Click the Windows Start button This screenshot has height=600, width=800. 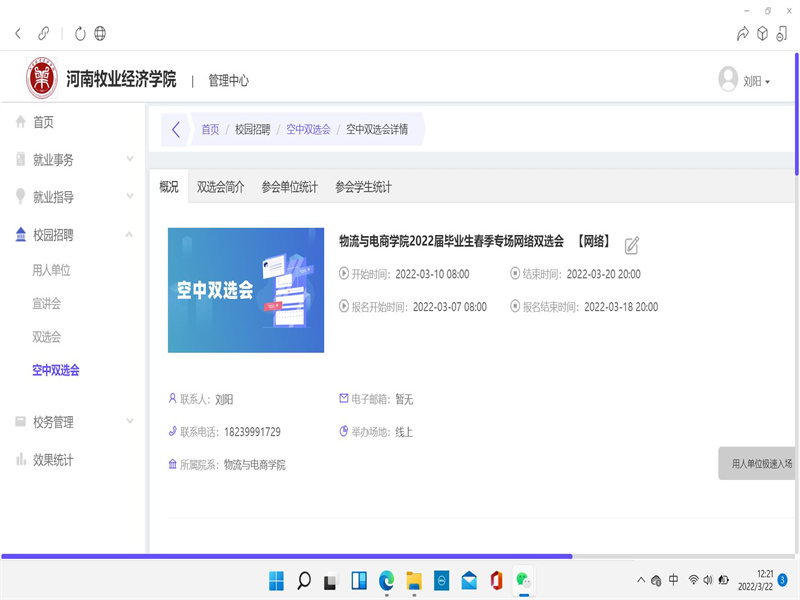pos(276,580)
